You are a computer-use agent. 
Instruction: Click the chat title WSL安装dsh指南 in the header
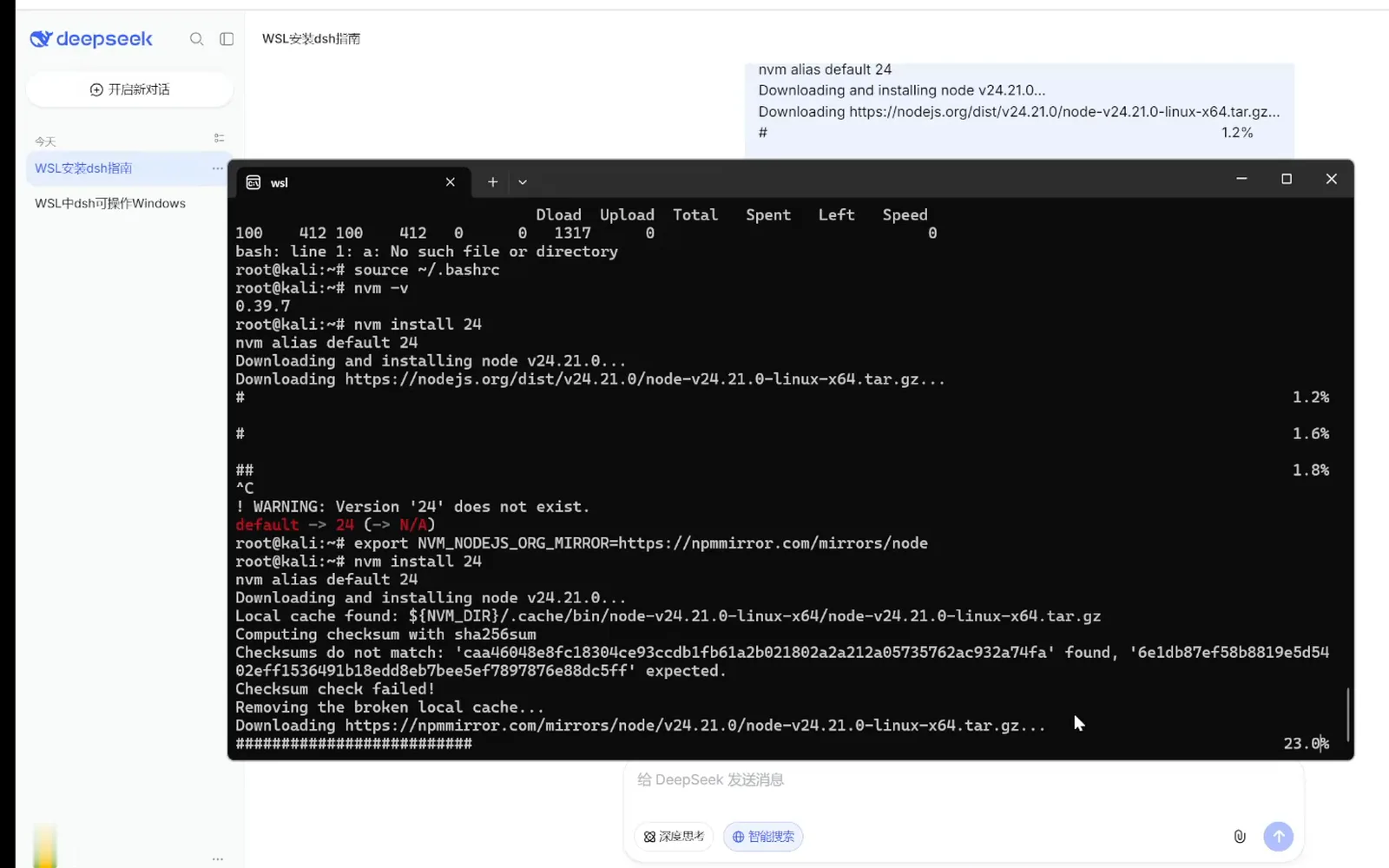click(311, 39)
